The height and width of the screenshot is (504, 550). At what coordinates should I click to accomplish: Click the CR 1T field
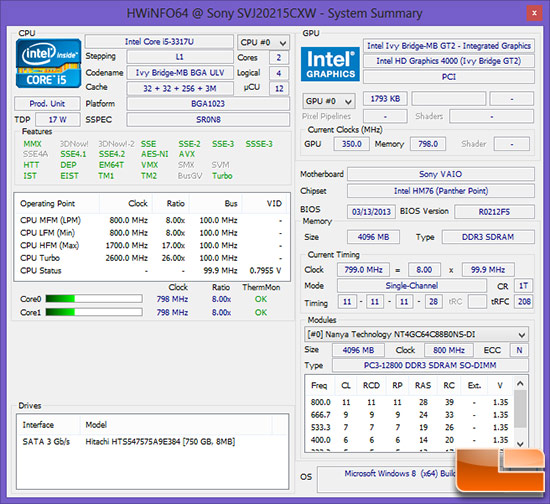(523, 286)
